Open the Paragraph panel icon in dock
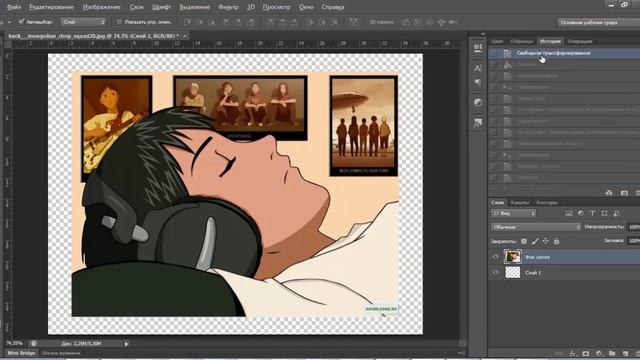This screenshot has width=640, height=360. coord(478,83)
